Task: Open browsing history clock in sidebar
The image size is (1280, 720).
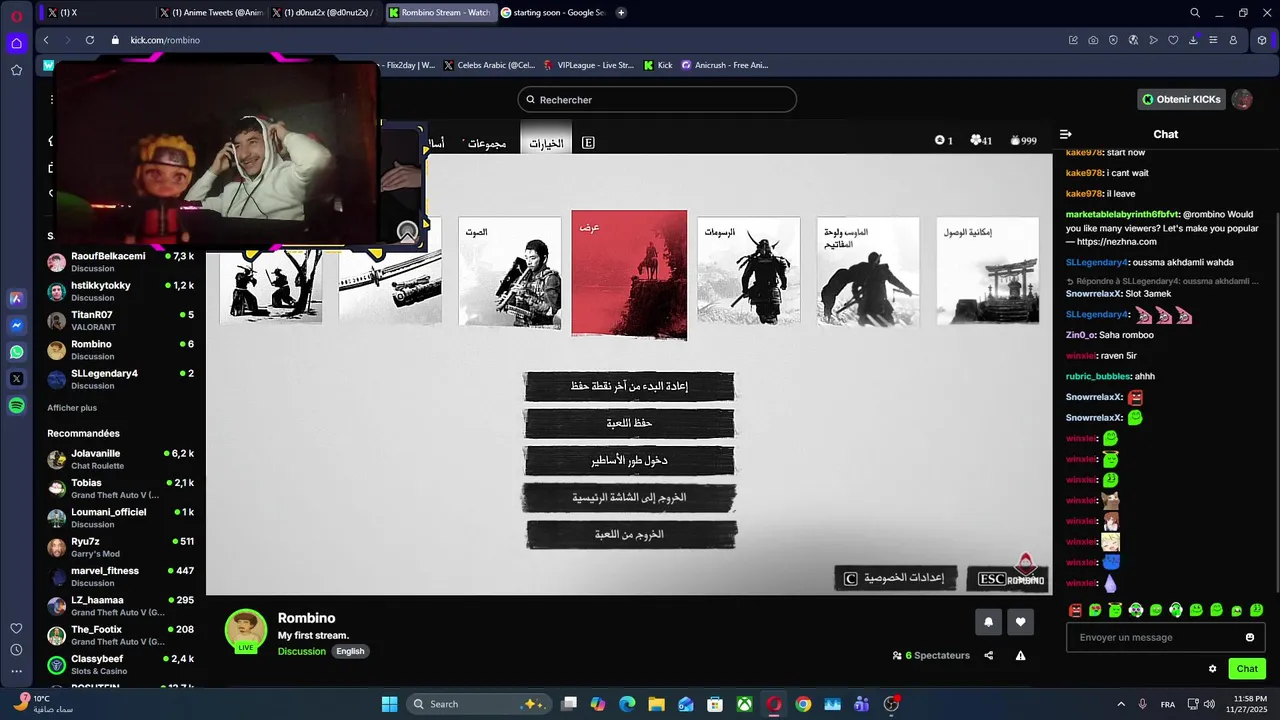Action: 16,650
